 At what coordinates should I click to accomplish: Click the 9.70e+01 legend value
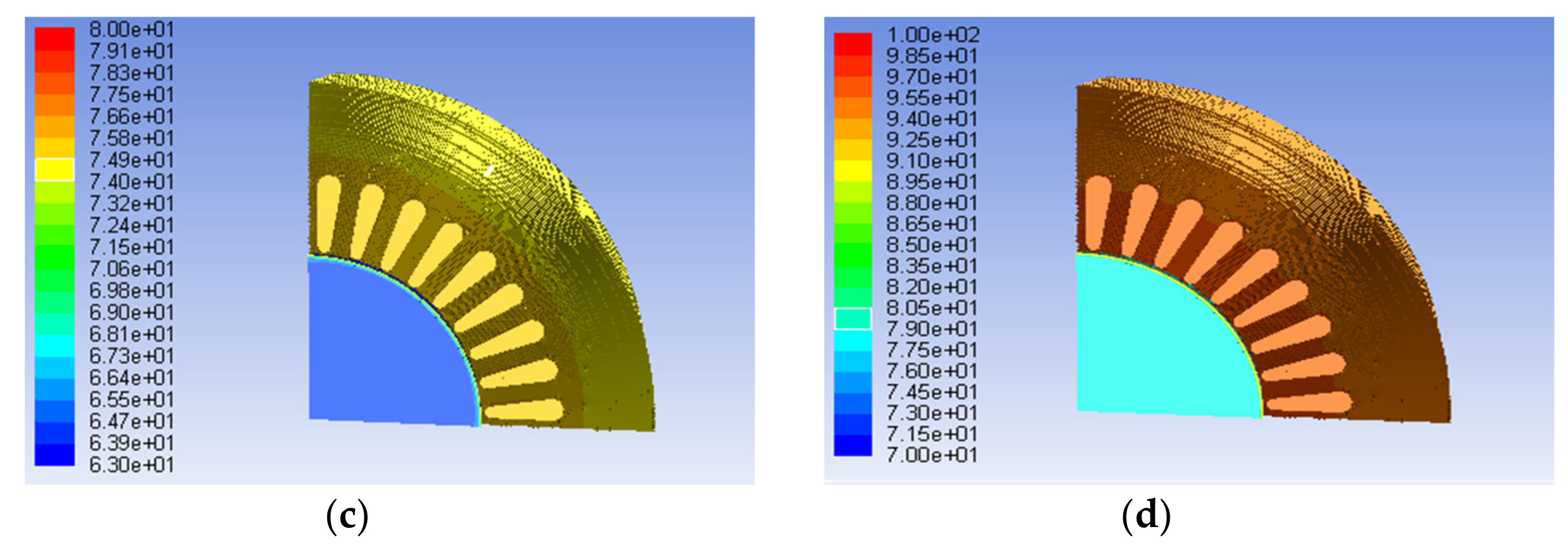932,77
